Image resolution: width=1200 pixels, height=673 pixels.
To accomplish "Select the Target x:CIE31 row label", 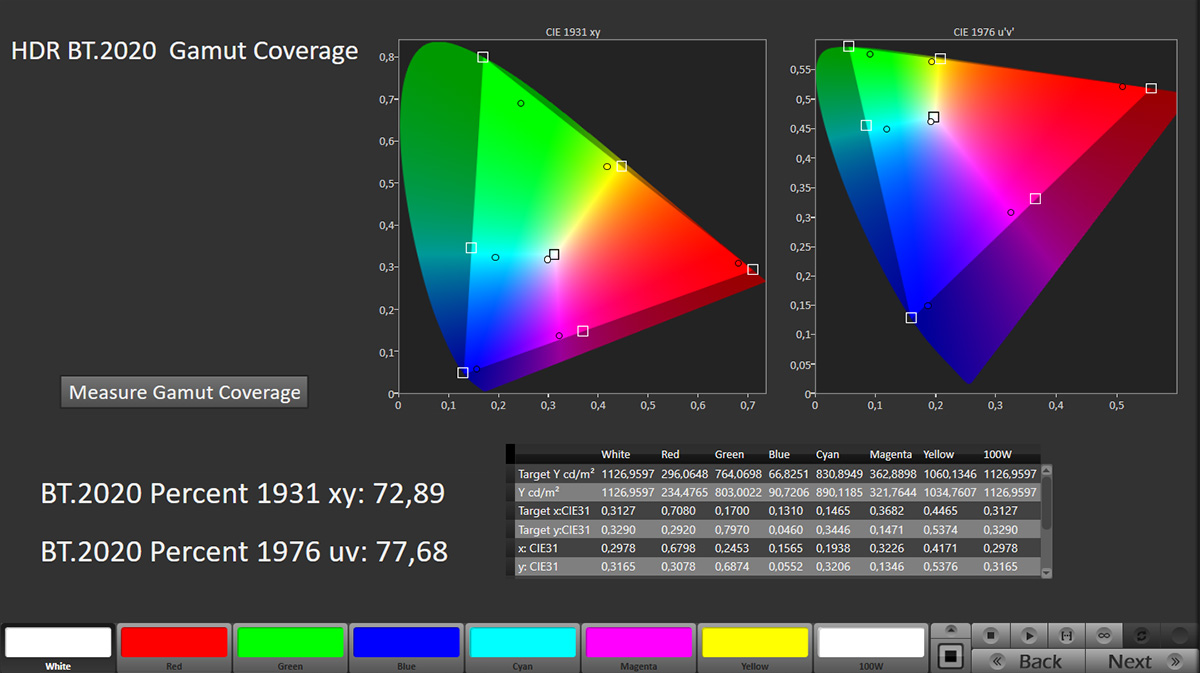I will coord(554,511).
